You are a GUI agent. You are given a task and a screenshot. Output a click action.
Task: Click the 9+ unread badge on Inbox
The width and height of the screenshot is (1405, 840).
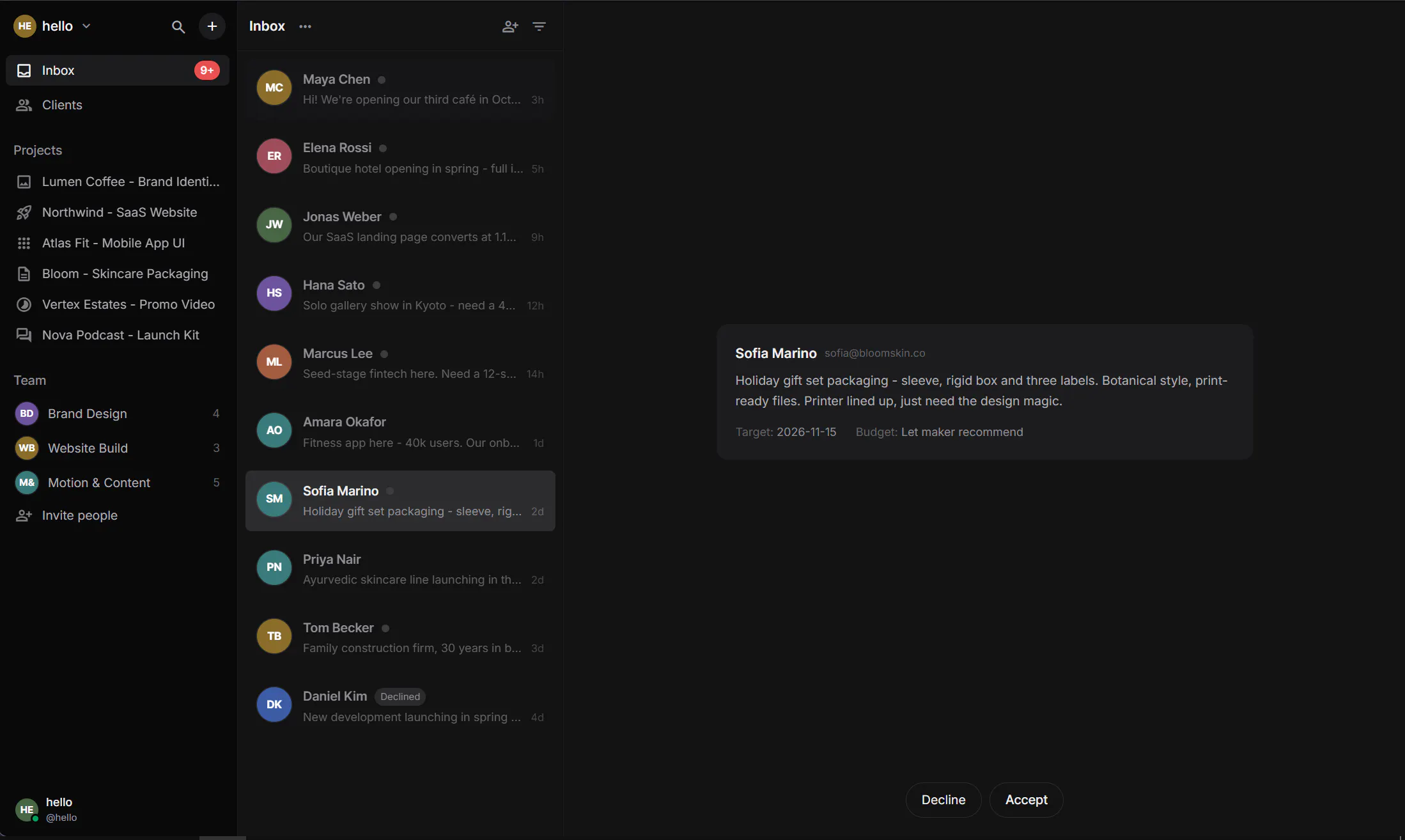coord(206,70)
